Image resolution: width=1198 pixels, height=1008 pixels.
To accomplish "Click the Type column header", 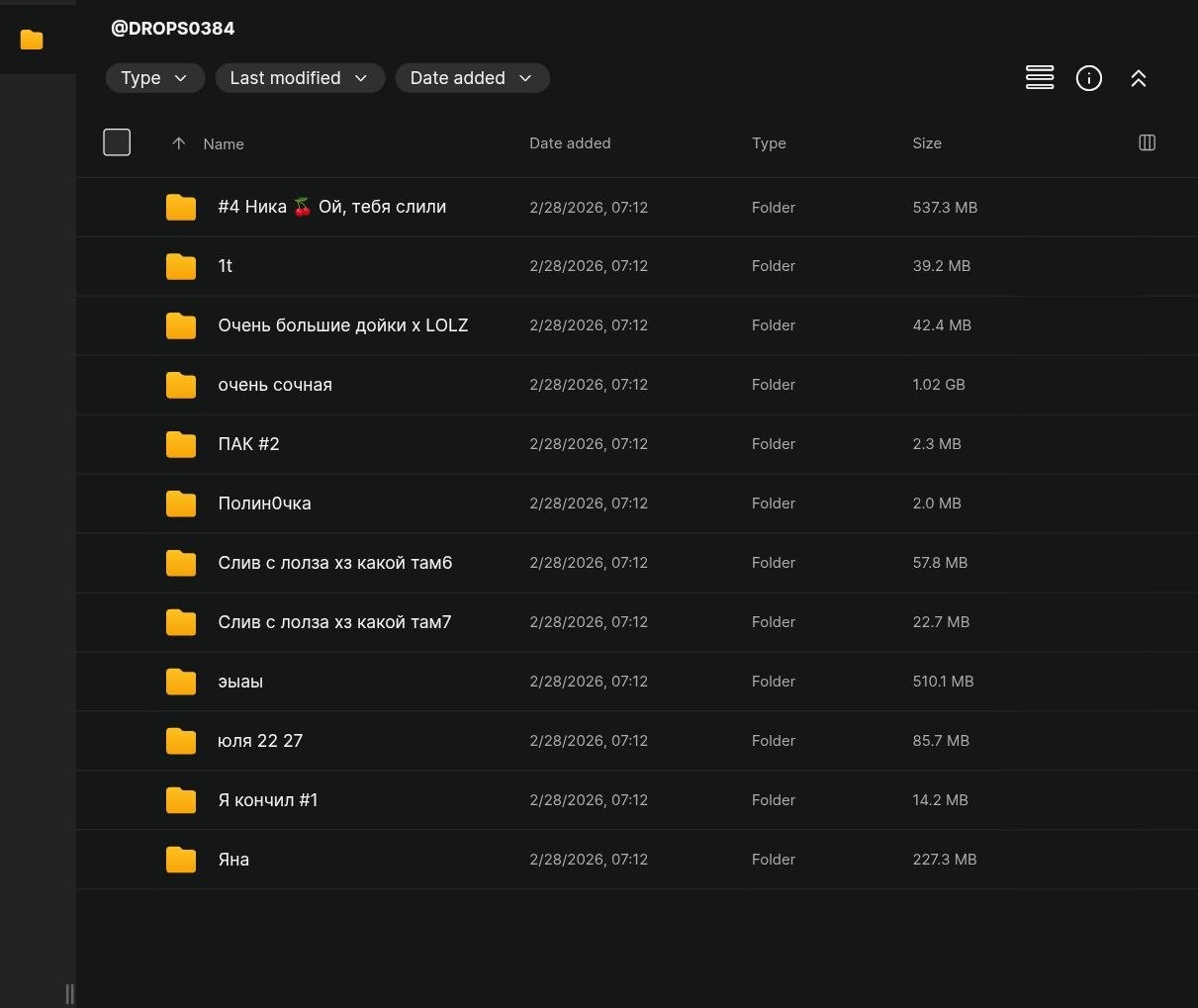I will click(x=768, y=143).
